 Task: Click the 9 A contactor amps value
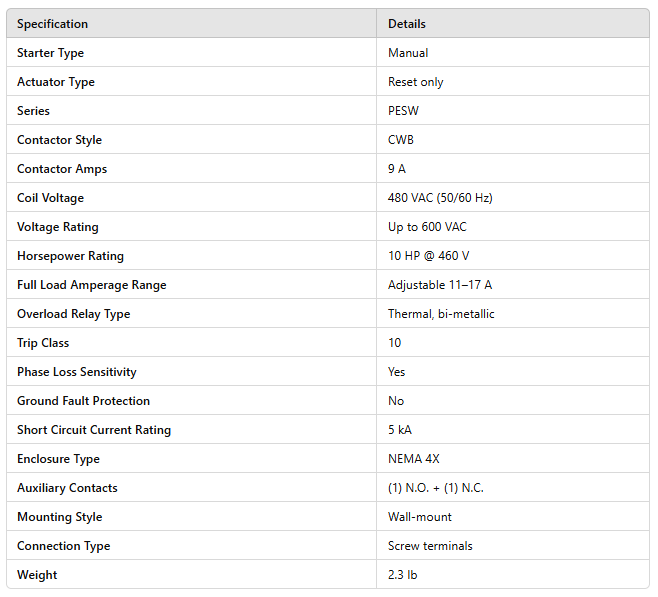397,169
